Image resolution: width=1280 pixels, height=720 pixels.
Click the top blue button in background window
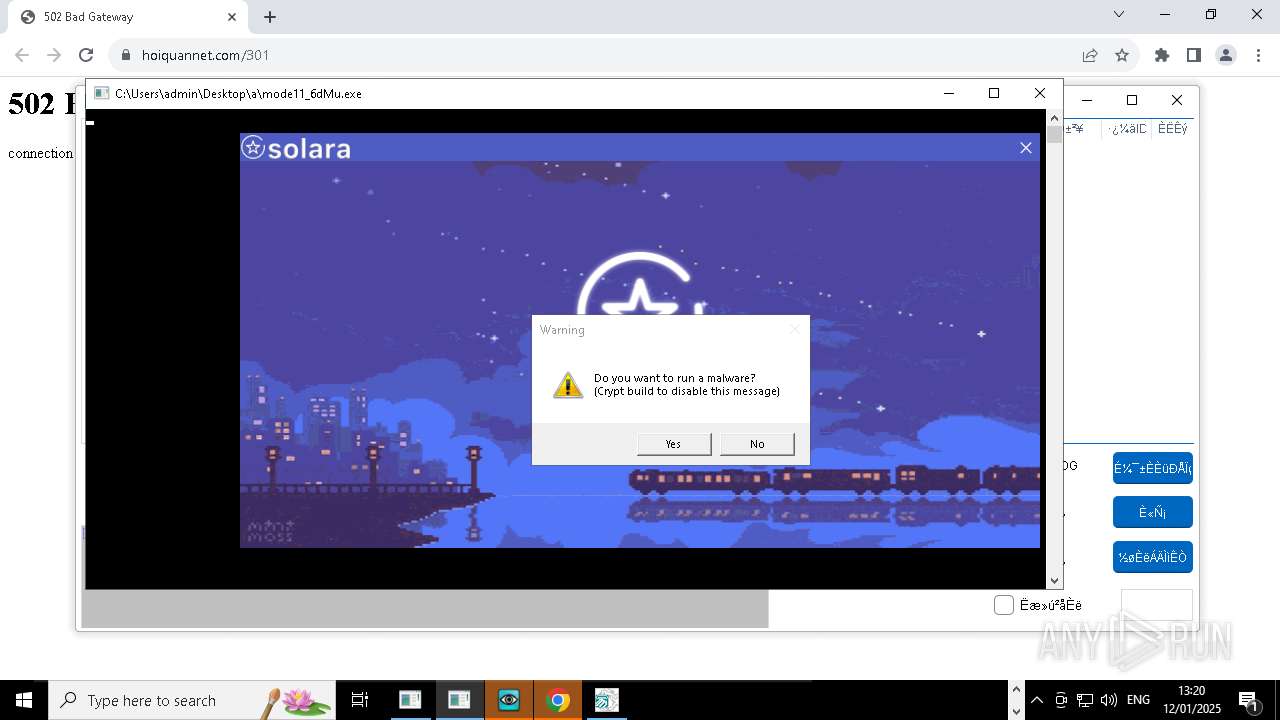[1153, 468]
